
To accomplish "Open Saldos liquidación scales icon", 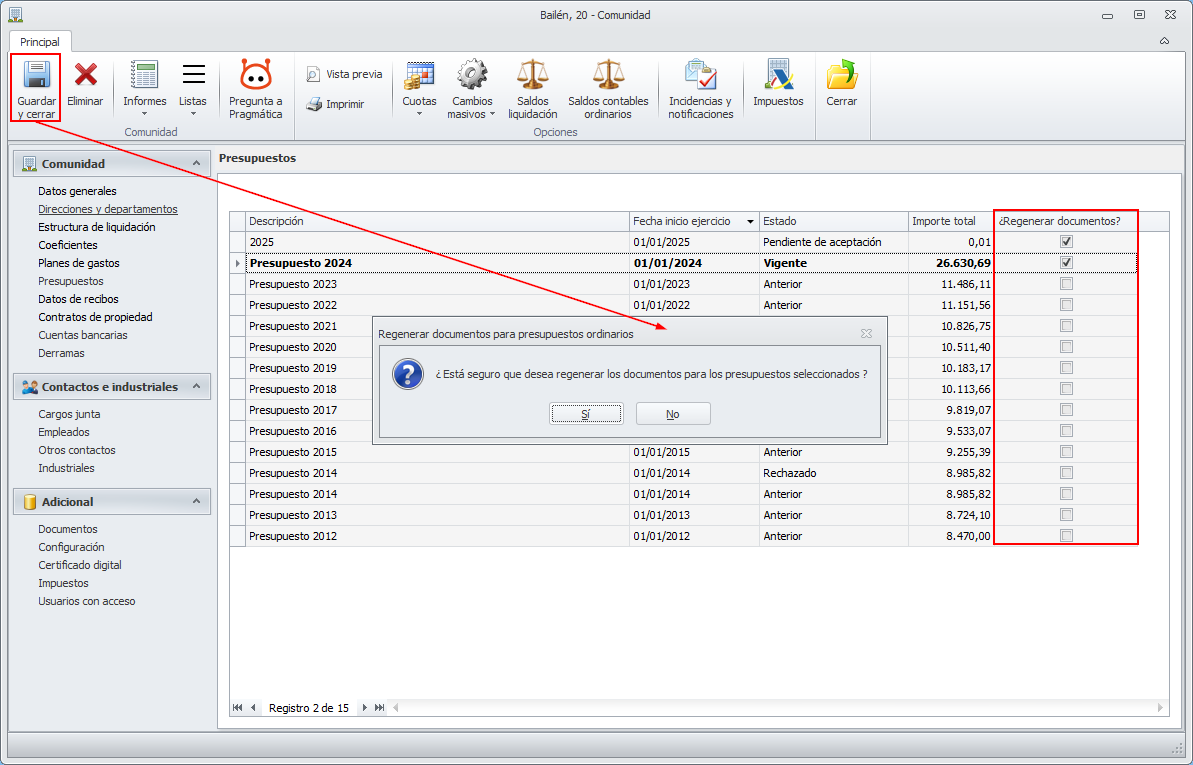I will 533,75.
